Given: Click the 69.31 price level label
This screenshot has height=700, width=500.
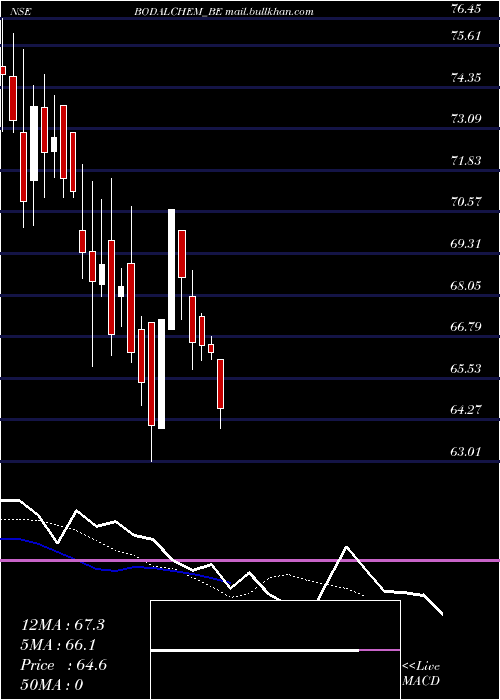Looking at the screenshot, I should [466, 244].
